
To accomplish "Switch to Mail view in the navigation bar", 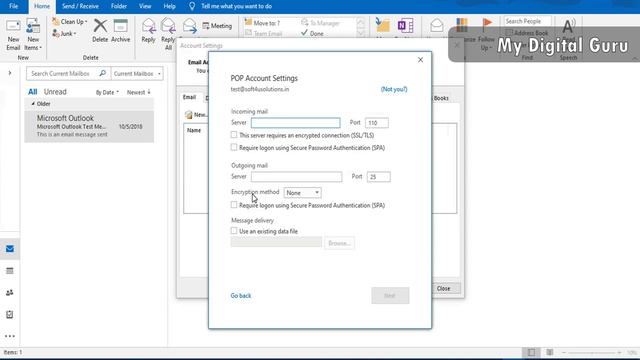I will click(x=10, y=249).
